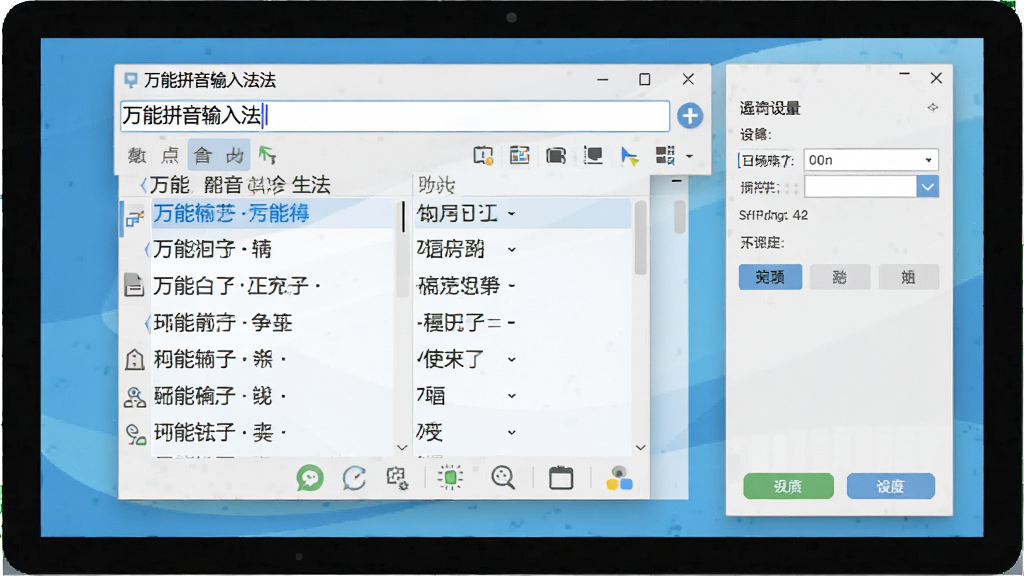Open the dropdown arrow at the toolbar's right end
Screen dimensions: 1024x576
[689, 156]
